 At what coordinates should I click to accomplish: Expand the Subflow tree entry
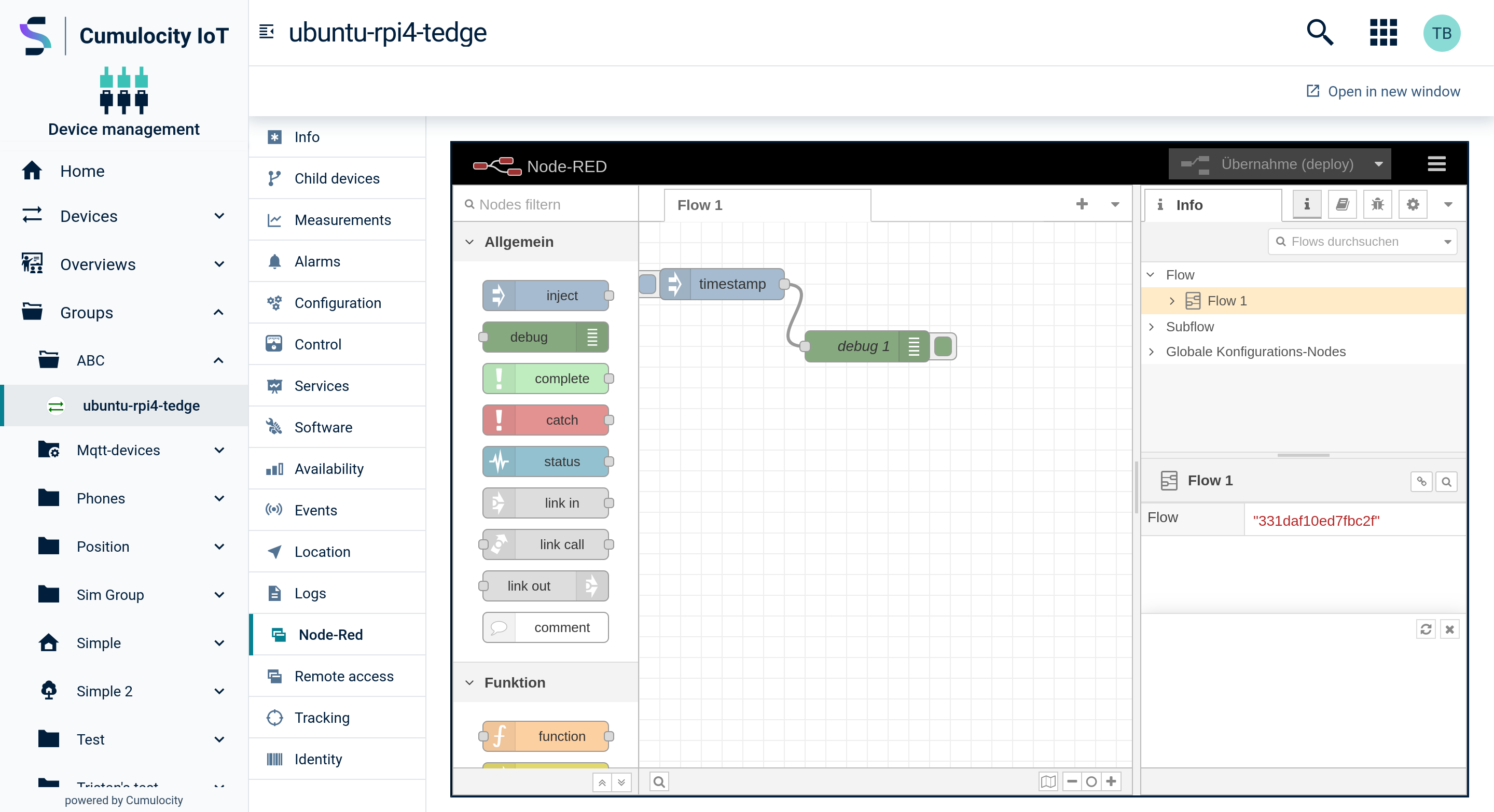pyautogui.click(x=1151, y=327)
